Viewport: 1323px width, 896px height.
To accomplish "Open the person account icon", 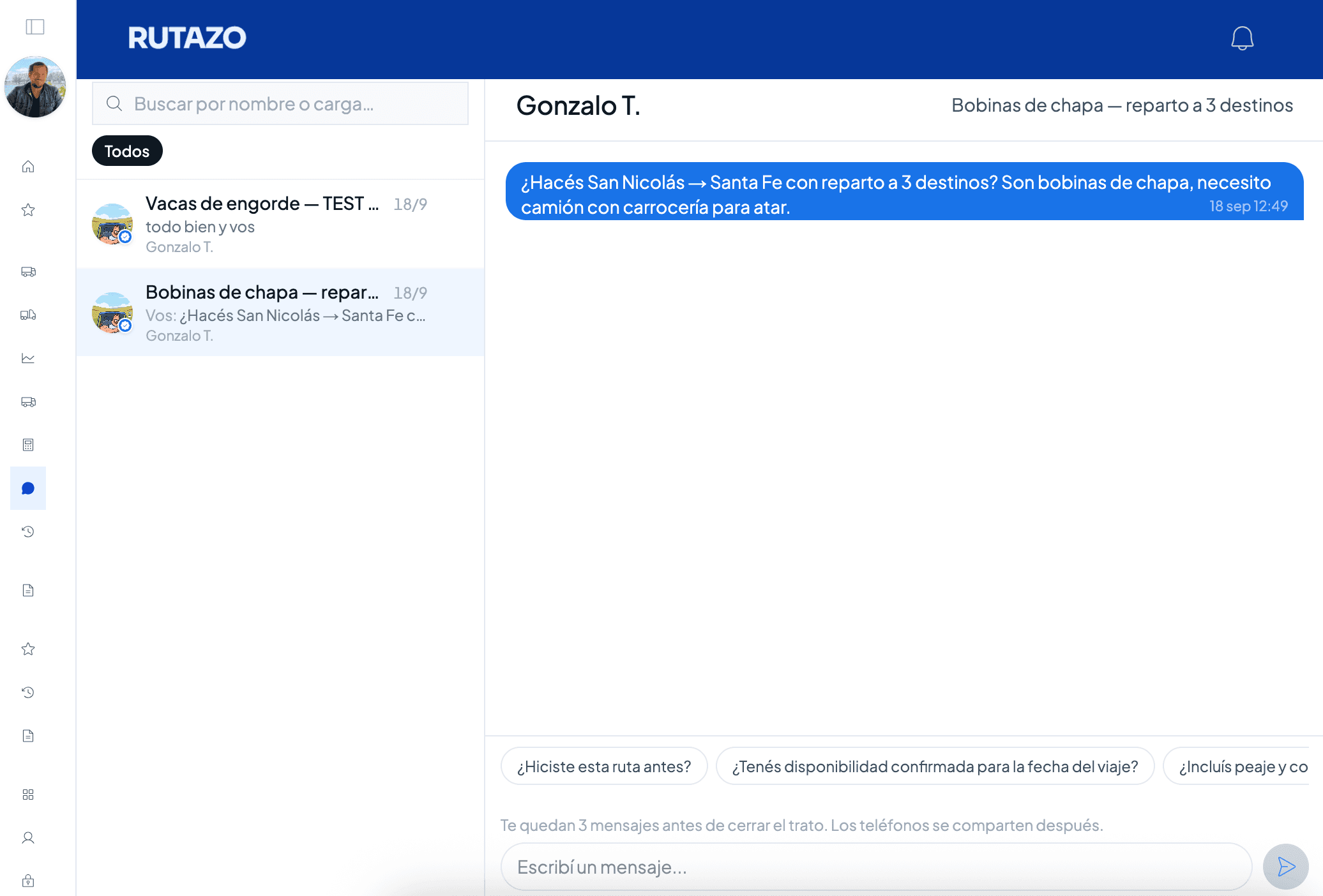I will (28, 838).
